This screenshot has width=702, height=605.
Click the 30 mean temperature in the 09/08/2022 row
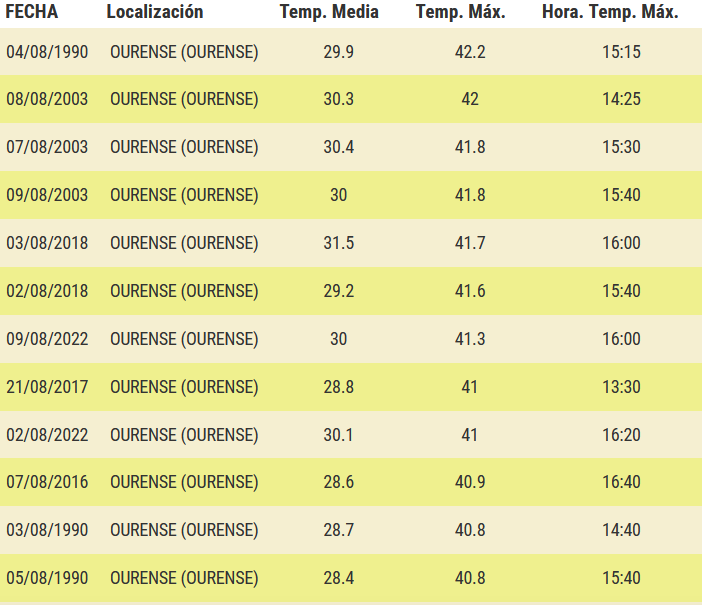(x=339, y=339)
